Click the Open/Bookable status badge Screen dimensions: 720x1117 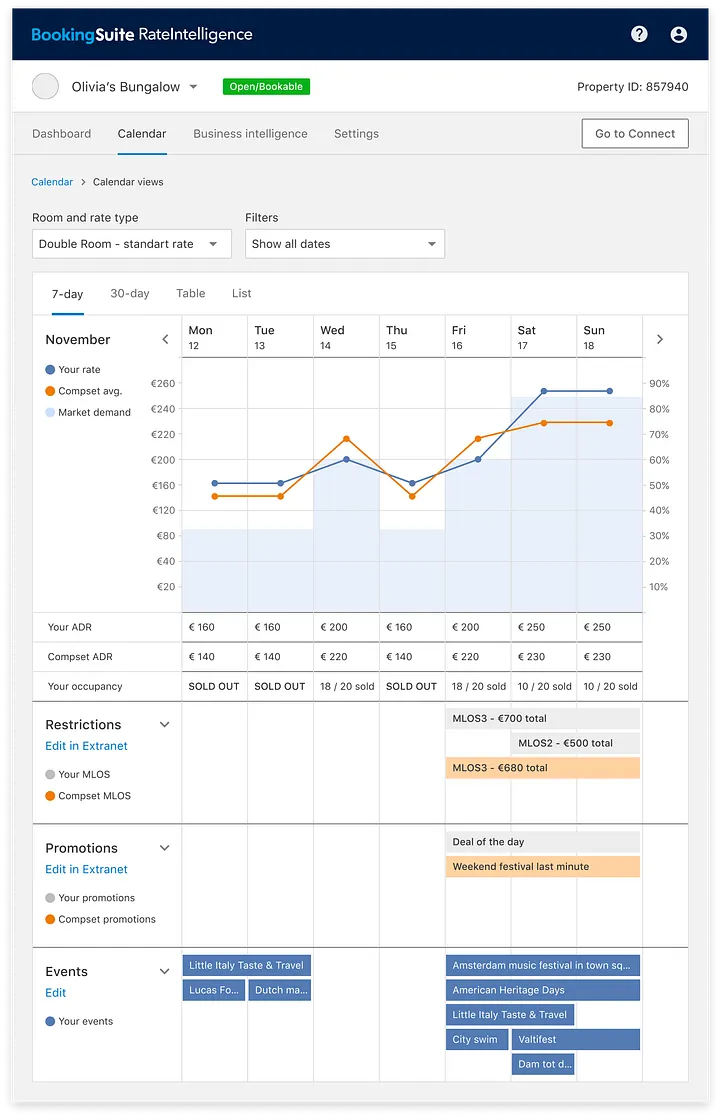pyautogui.click(x=266, y=87)
